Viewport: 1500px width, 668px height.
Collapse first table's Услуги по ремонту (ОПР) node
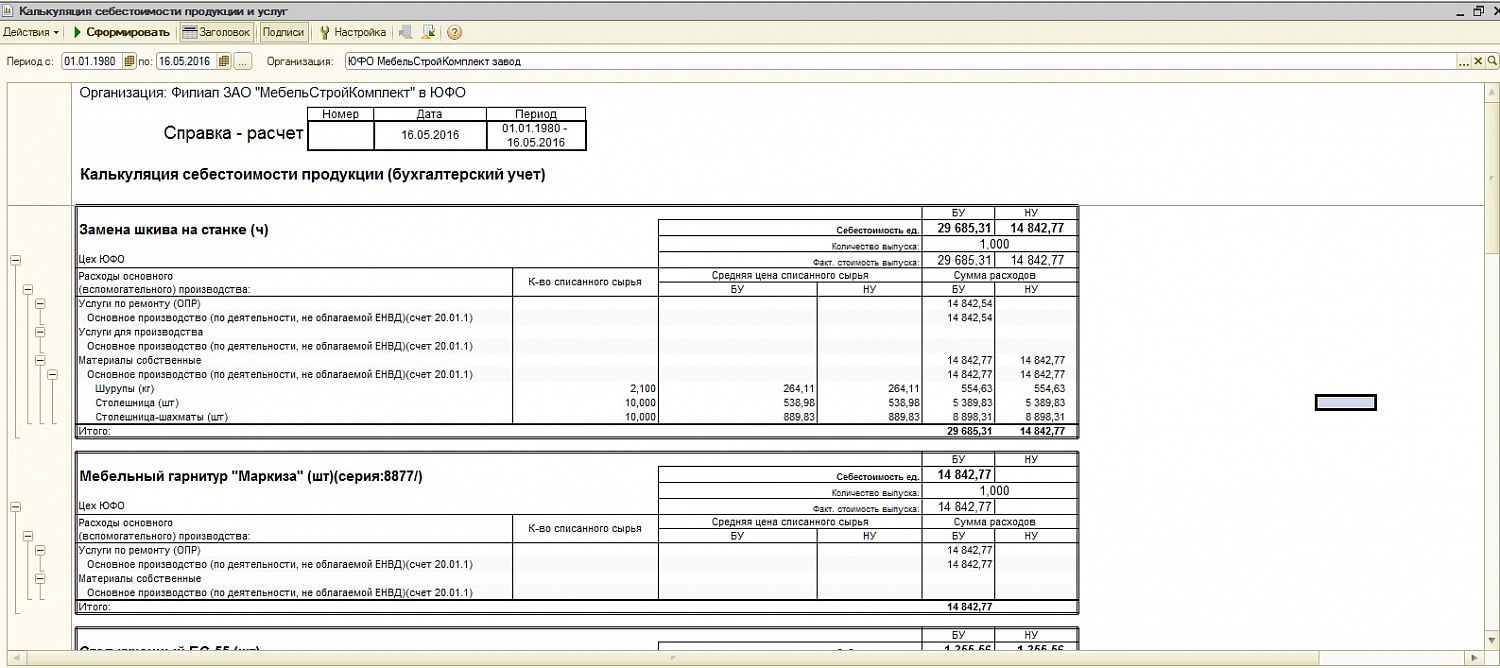pos(40,303)
